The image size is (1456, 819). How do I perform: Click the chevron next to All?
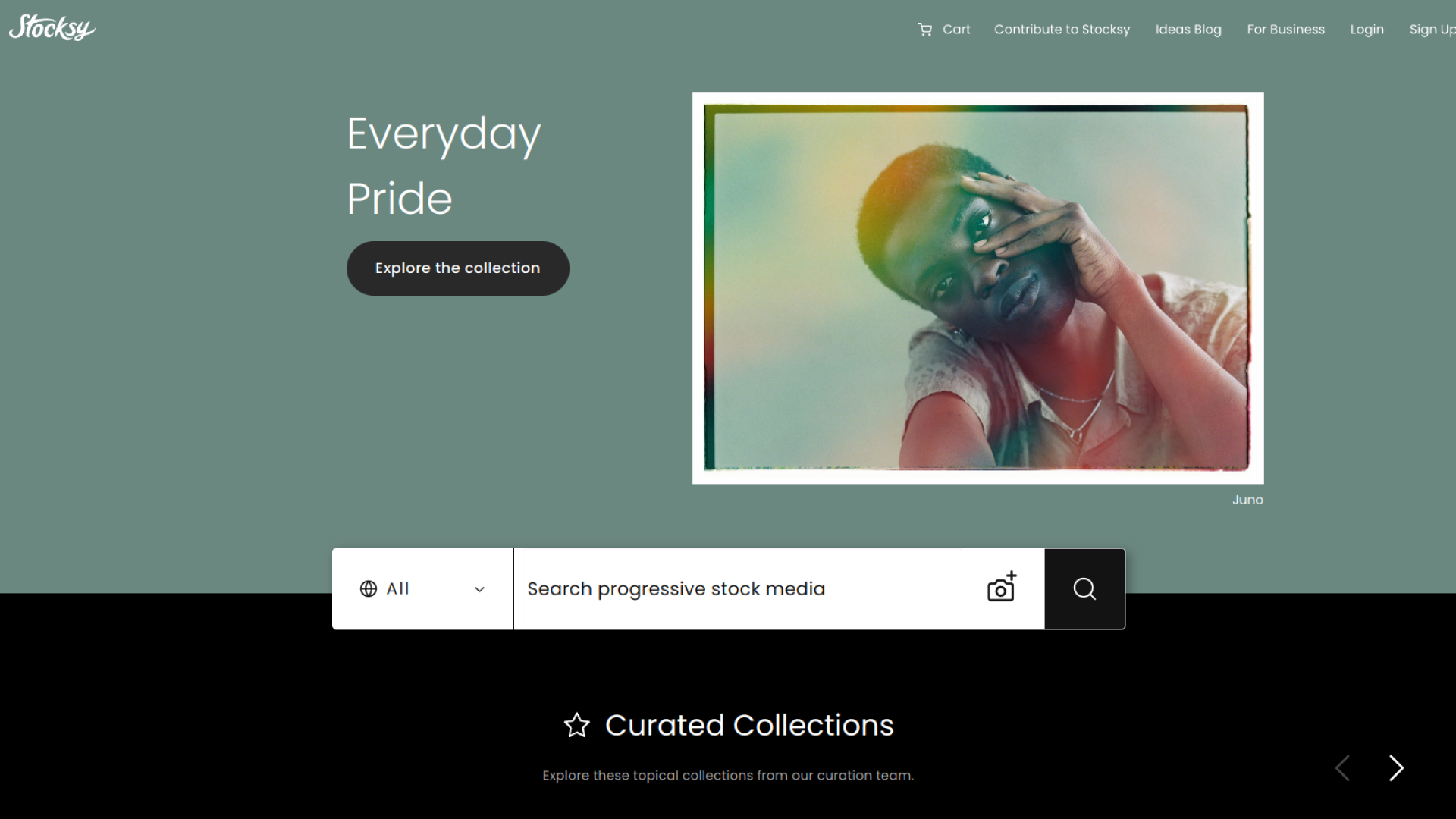click(479, 590)
